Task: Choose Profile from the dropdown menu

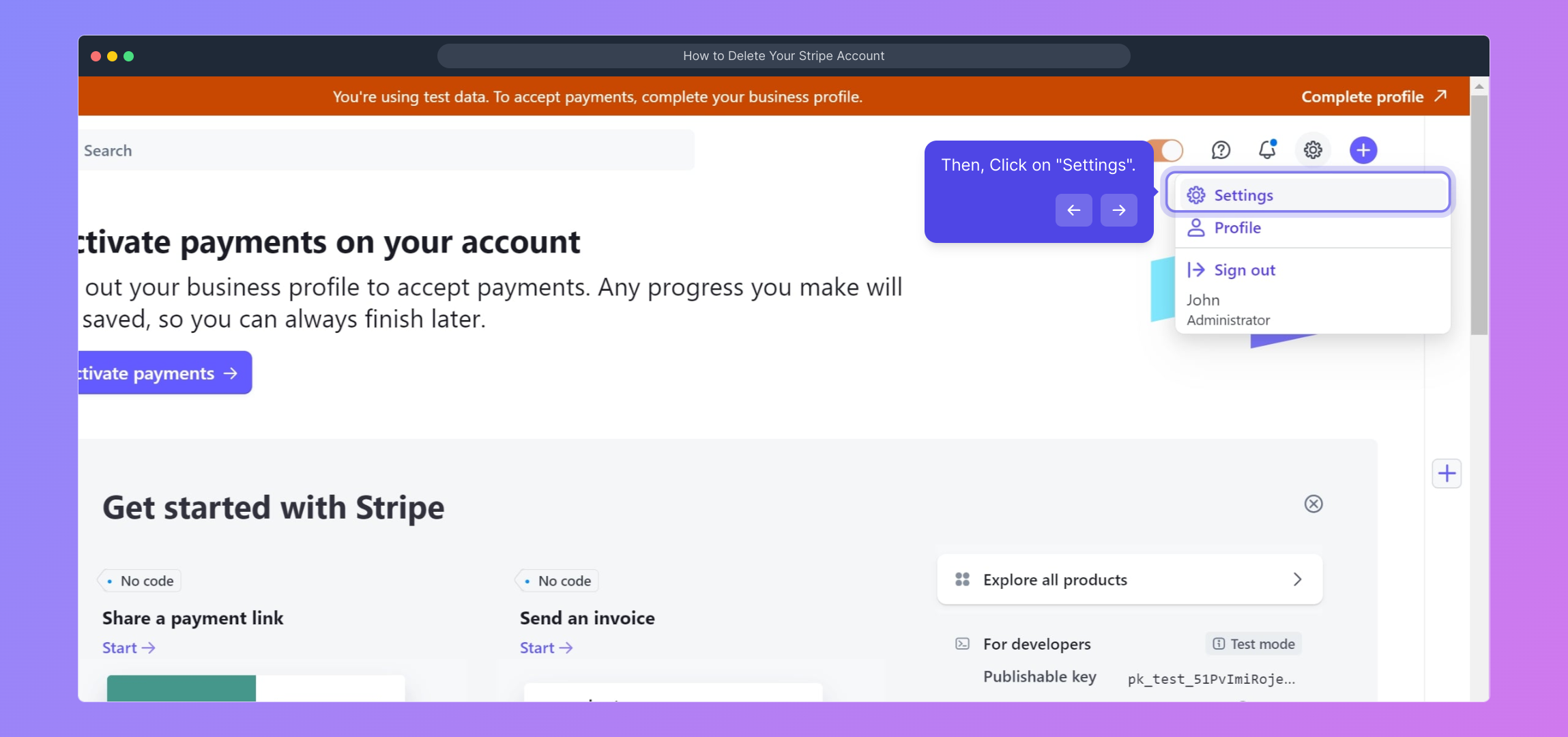Action: point(1237,228)
